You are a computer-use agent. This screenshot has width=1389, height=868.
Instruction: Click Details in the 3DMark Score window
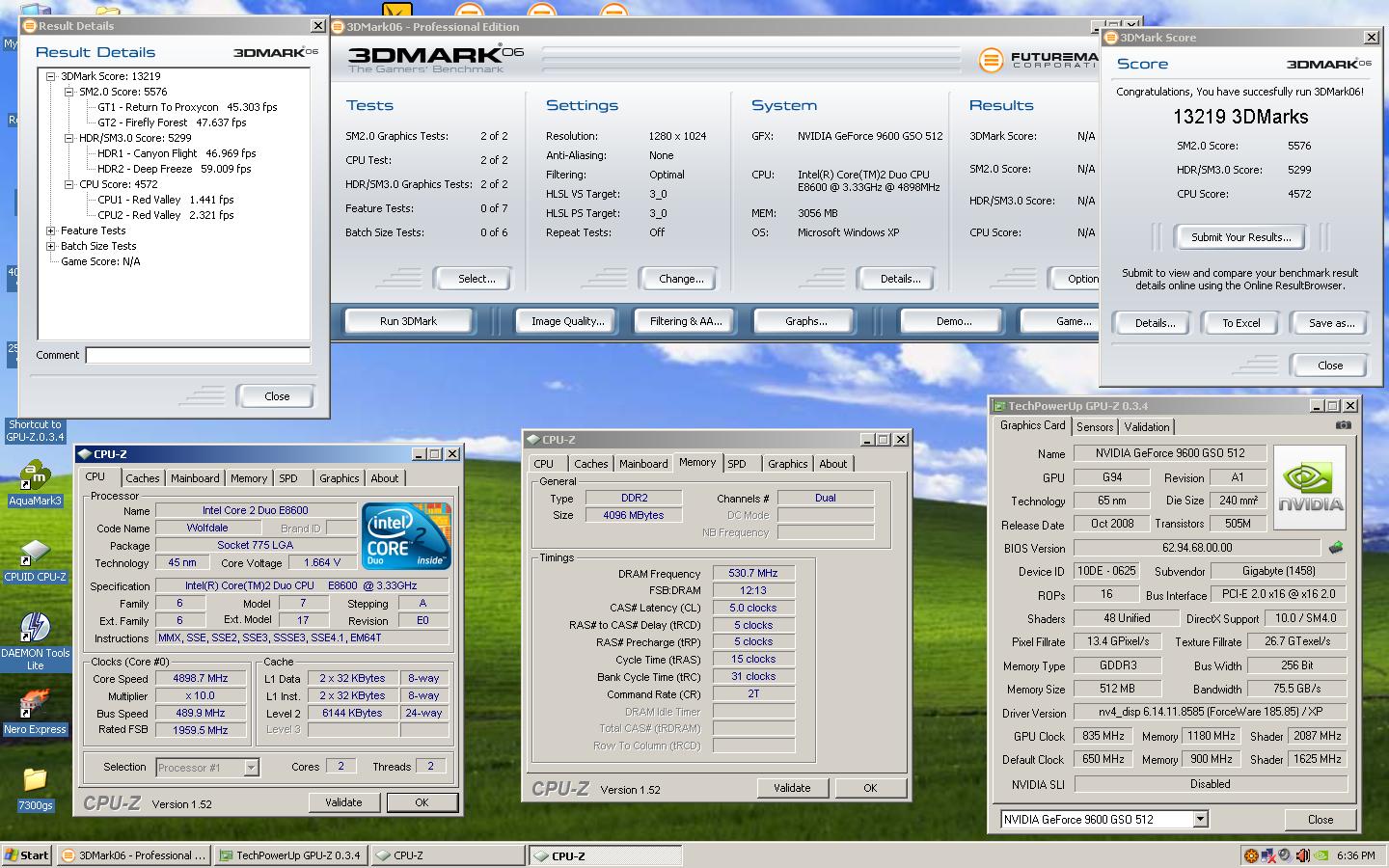[x=1155, y=323]
